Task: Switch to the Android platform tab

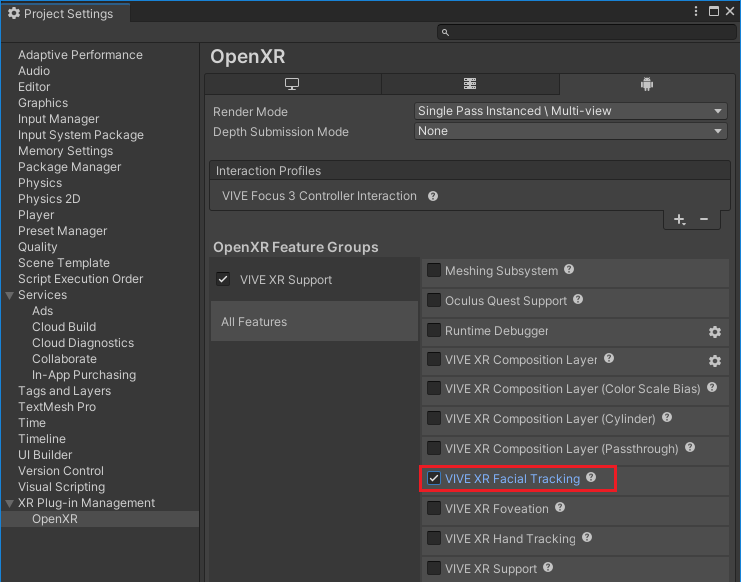Action: pyautogui.click(x=646, y=84)
